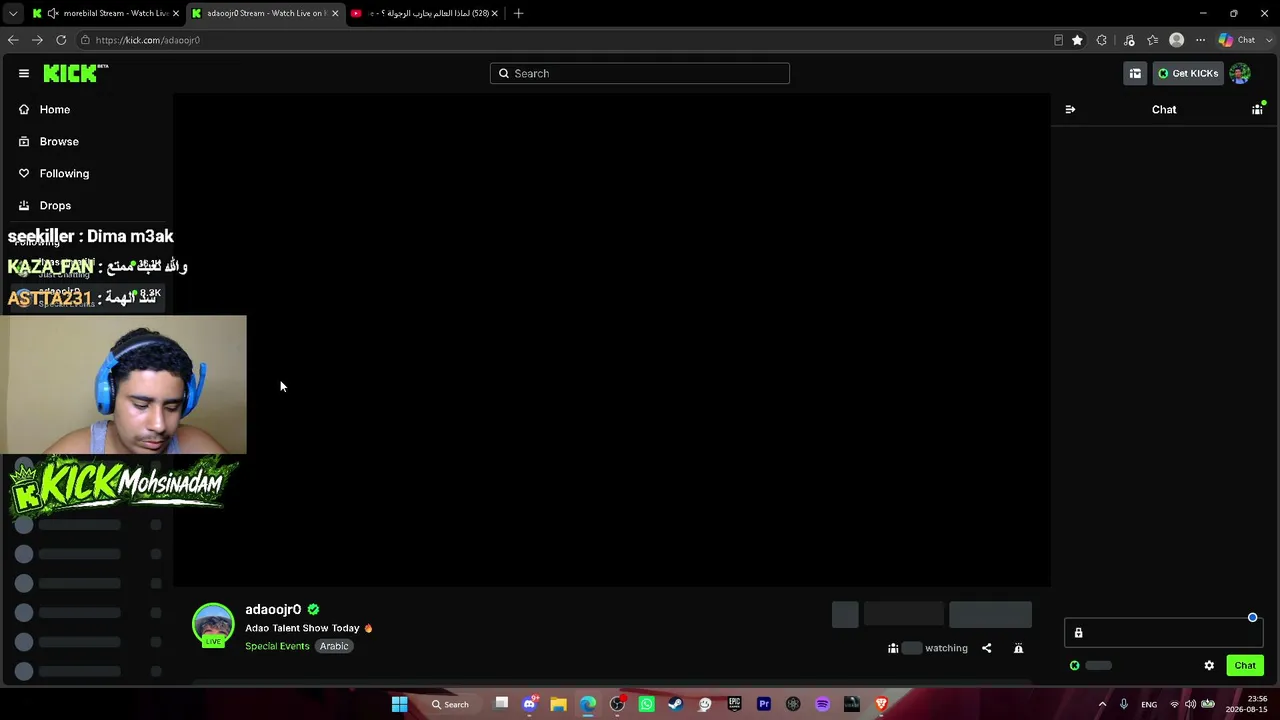Collapse the chat panel with the arrow icon
The image size is (1280, 720).
tap(1070, 109)
